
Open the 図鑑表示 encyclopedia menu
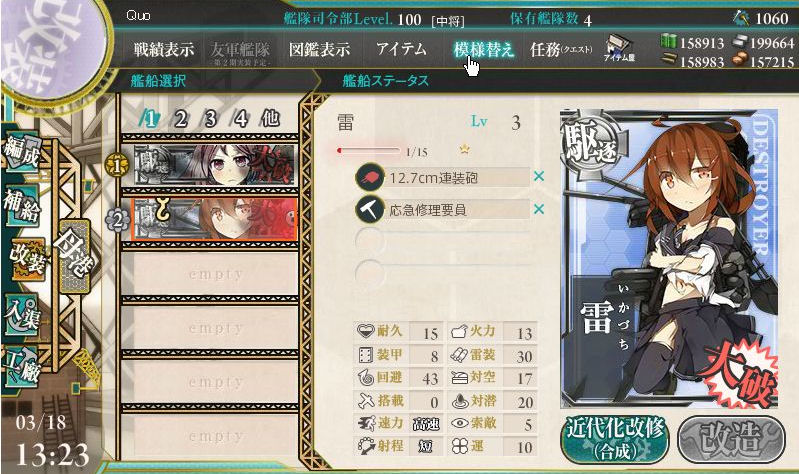pyautogui.click(x=319, y=49)
